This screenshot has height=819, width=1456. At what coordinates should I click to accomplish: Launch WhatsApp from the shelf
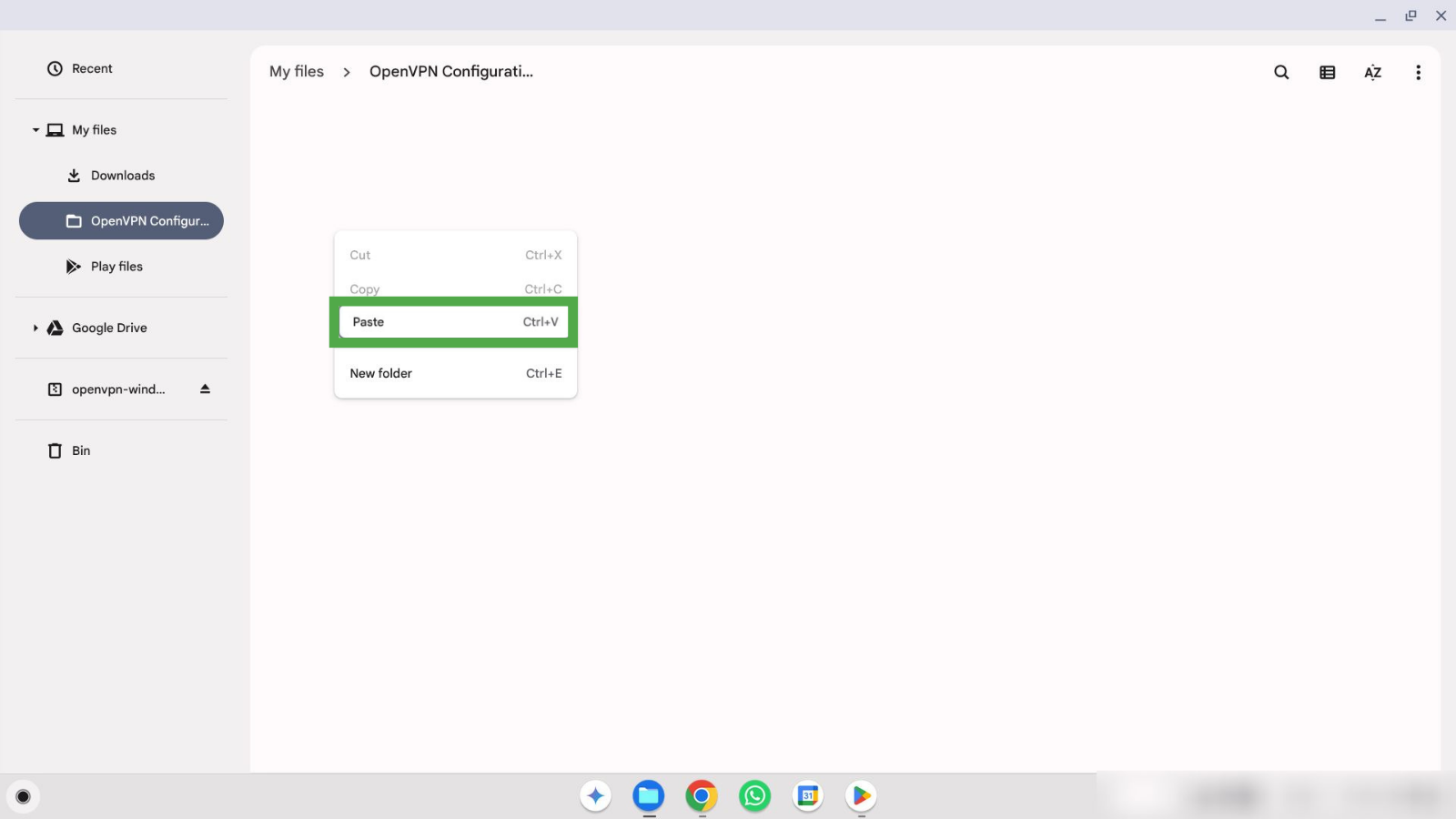[754, 796]
